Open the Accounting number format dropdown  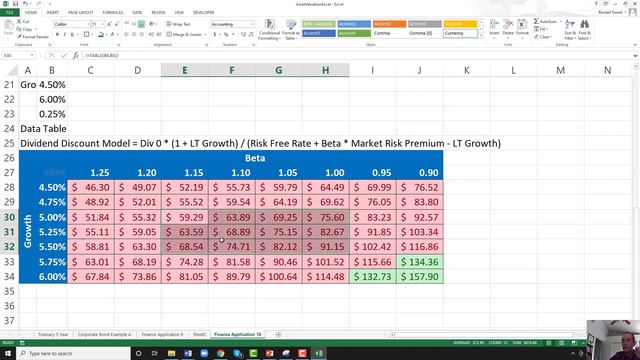tap(251, 24)
